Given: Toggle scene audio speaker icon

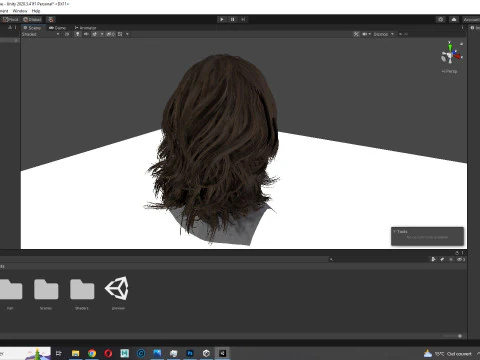Looking at the screenshot, I should pyautogui.click(x=86, y=34).
